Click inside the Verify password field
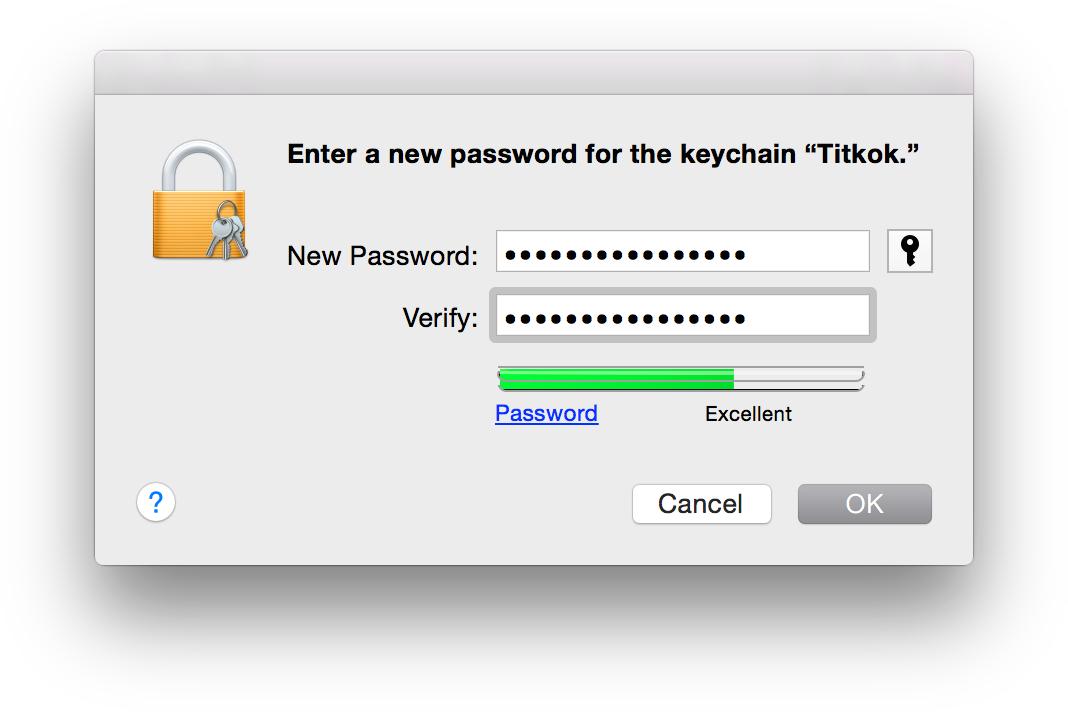 point(682,315)
